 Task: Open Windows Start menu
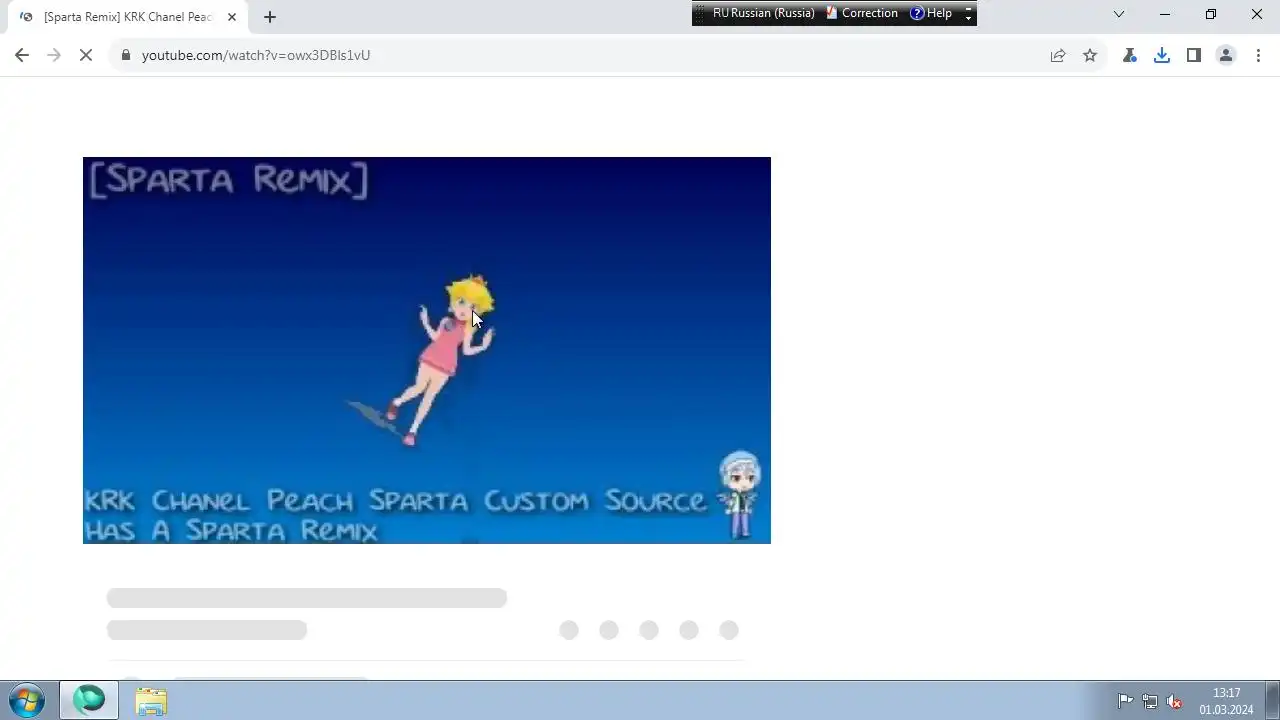(x=27, y=700)
